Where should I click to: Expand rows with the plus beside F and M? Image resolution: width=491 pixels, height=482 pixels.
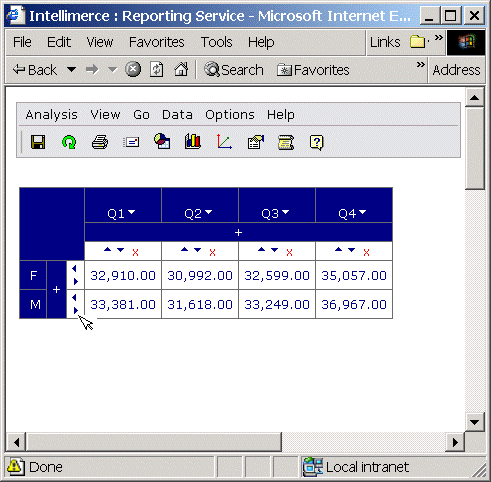click(x=56, y=289)
